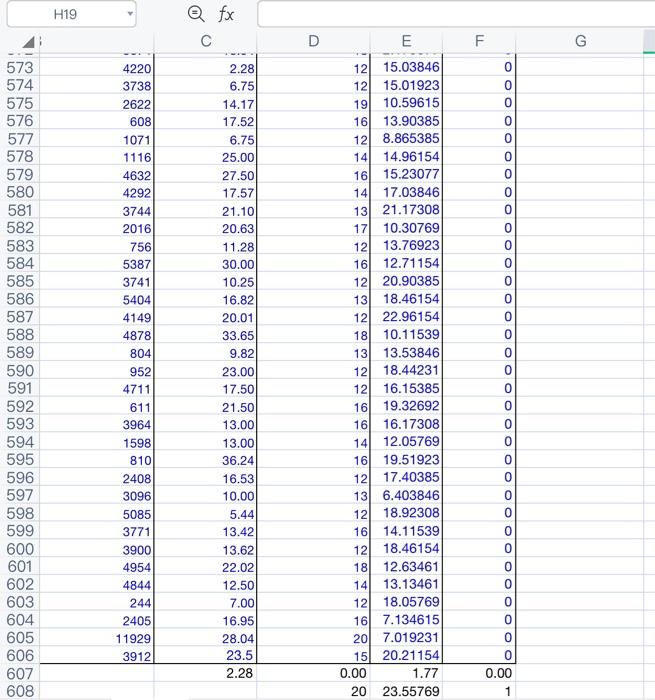This screenshot has width=655, height=700.
Task: Click cell with 23.5 in row 606
Action: coord(205,655)
